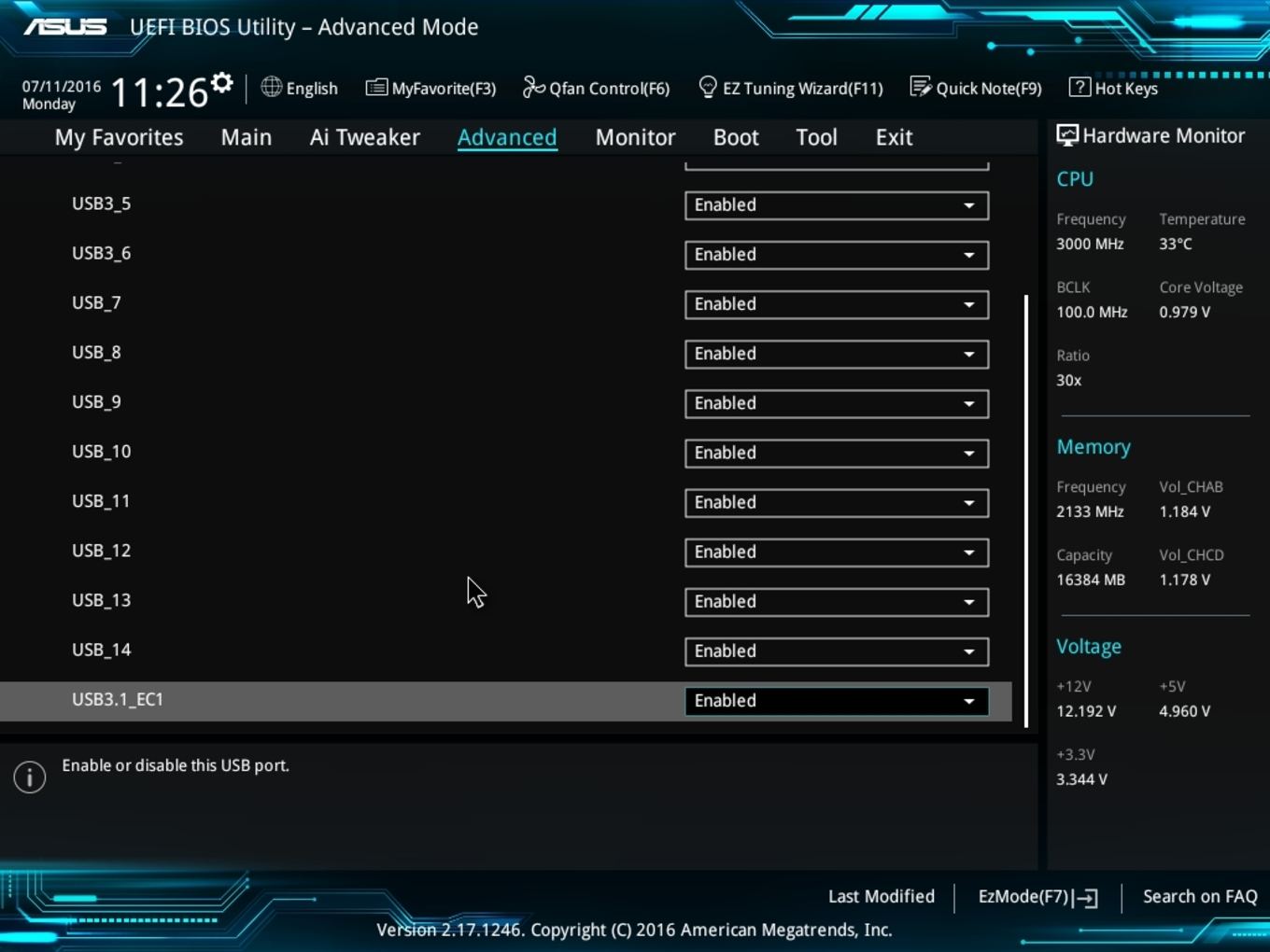Screen dimensions: 1270x952
Task: Click the 12.192 V voltage reading
Action: click(x=1086, y=711)
